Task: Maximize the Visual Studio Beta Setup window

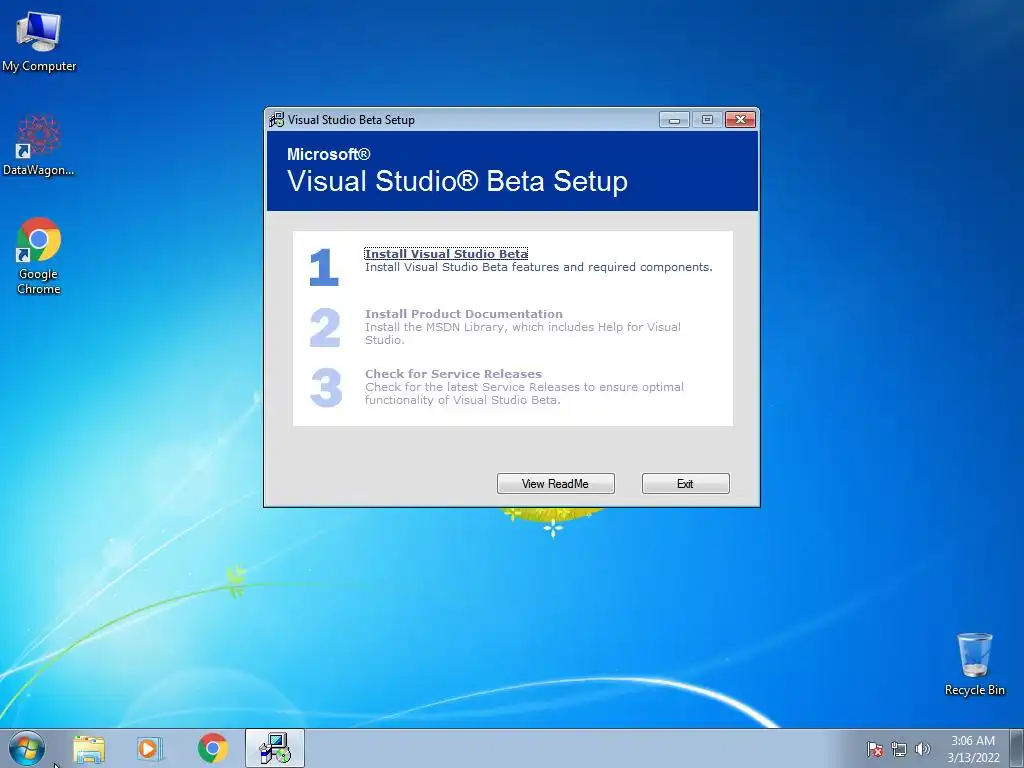Action: pyautogui.click(x=707, y=120)
